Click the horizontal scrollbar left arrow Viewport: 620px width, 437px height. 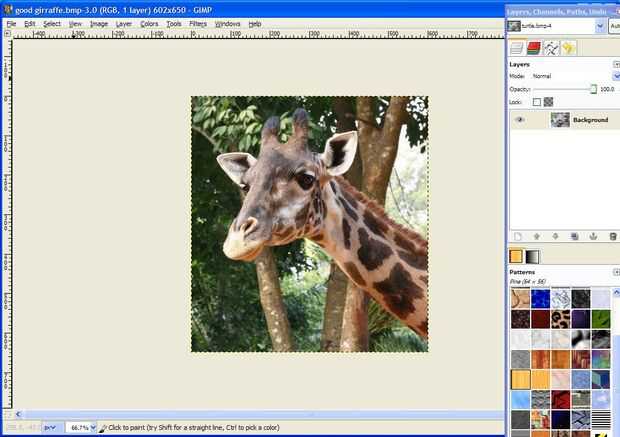point(18,414)
